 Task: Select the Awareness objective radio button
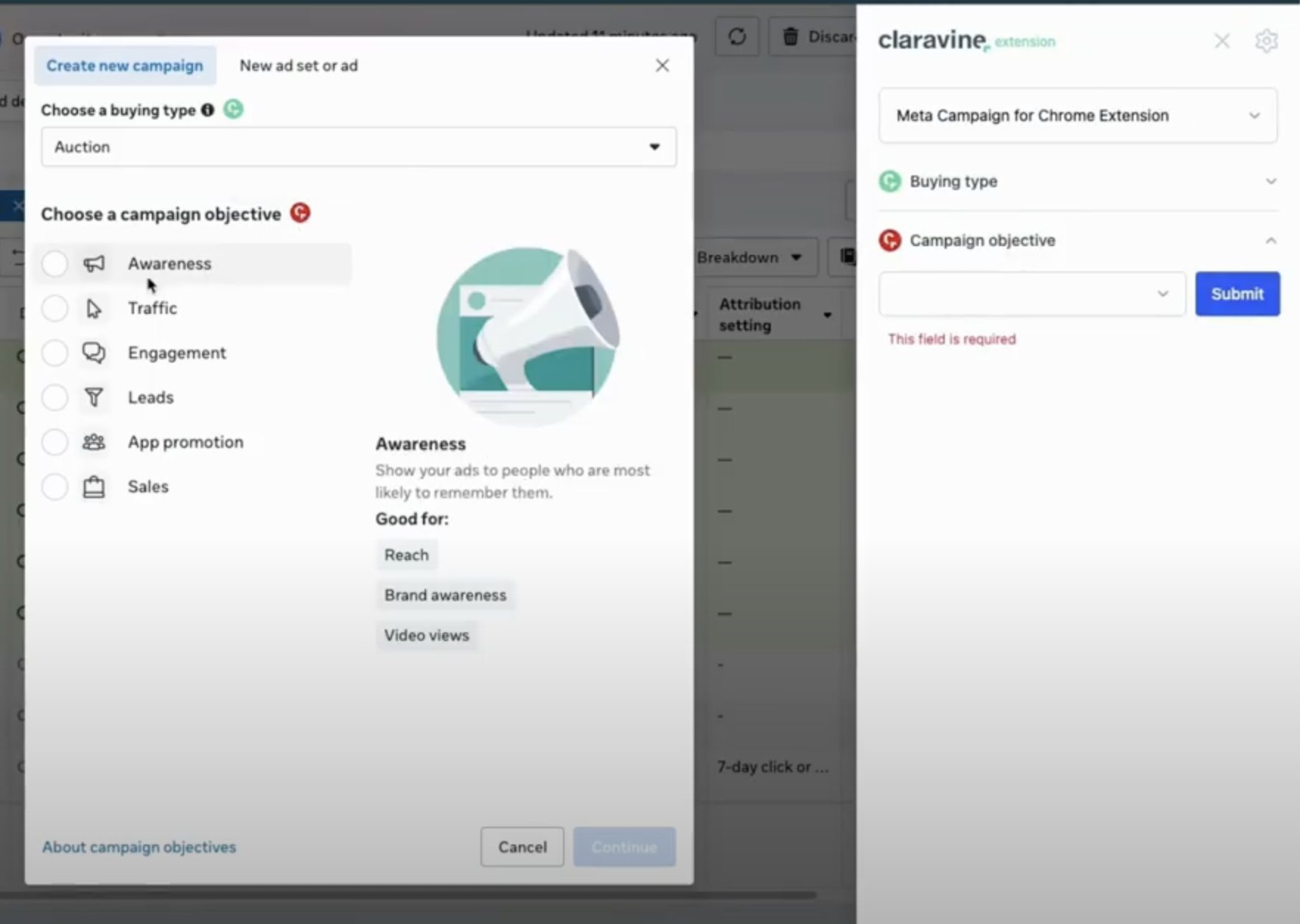coord(55,263)
